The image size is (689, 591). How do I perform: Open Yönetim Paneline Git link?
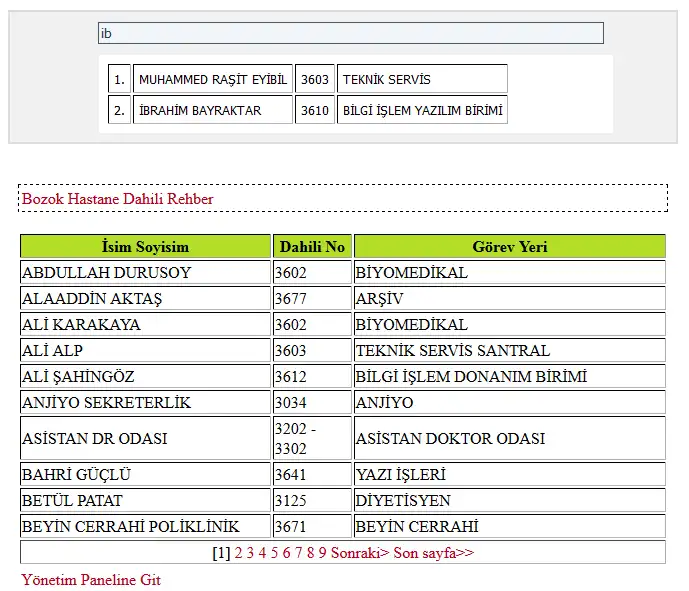tap(91, 580)
